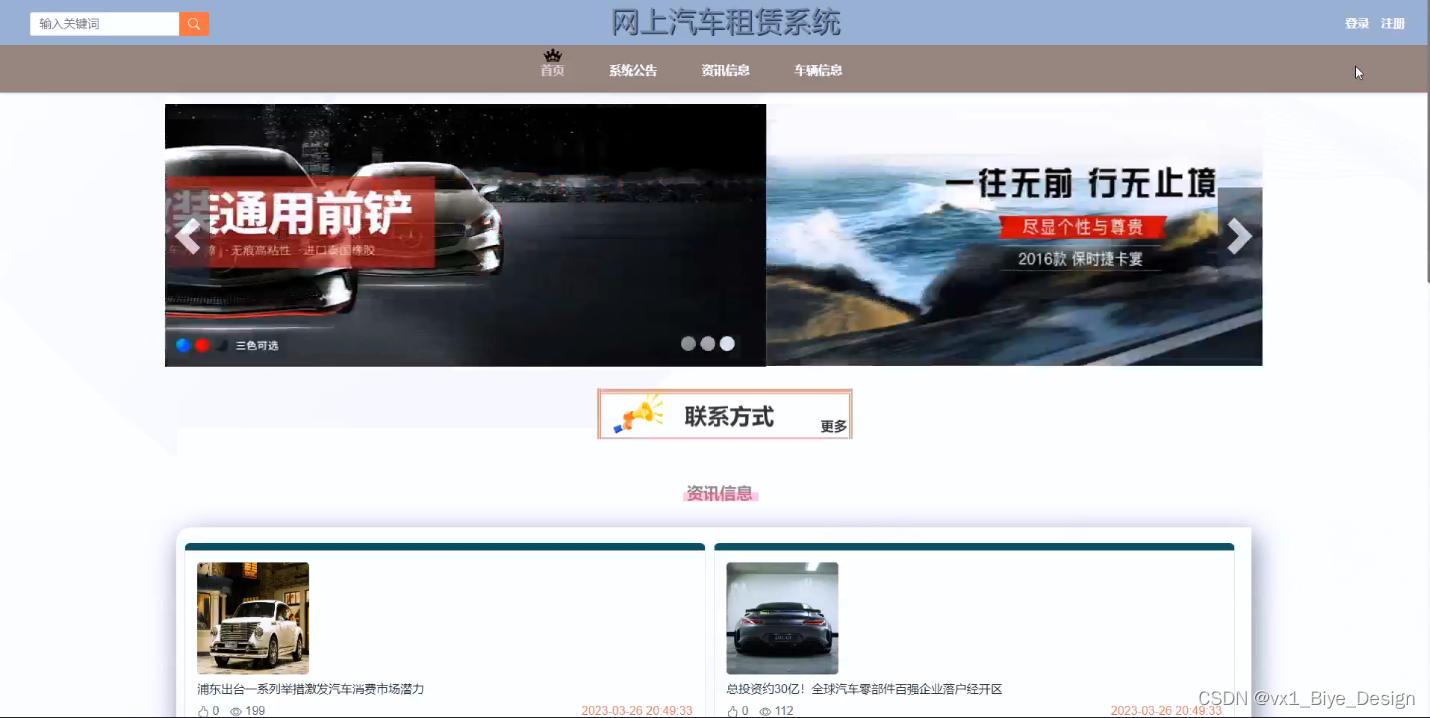The width and height of the screenshot is (1430, 718).
Task: Click the 联系方式 heading text
Action: (729, 417)
